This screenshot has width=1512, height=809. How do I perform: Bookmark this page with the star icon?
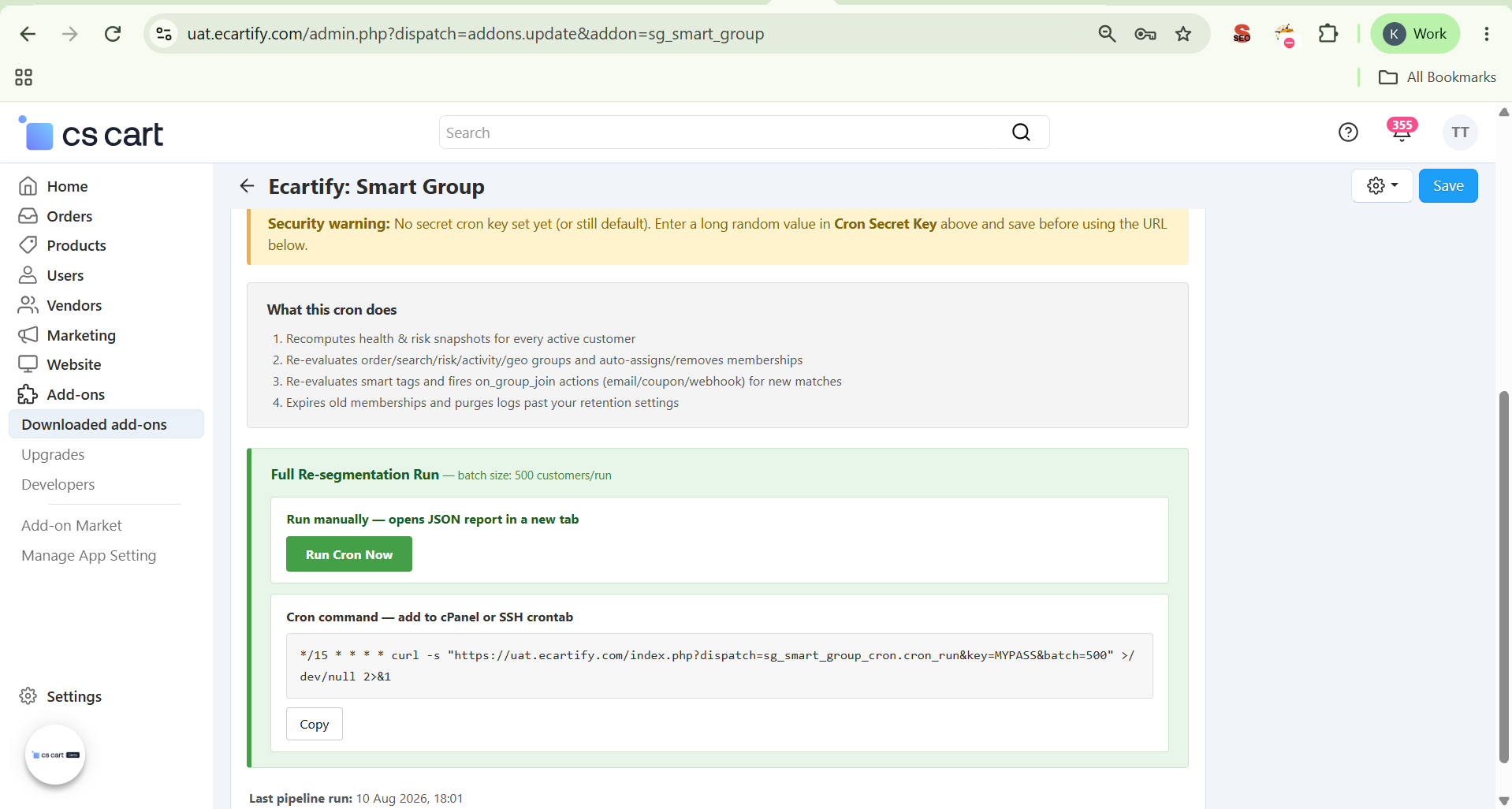coord(1183,34)
